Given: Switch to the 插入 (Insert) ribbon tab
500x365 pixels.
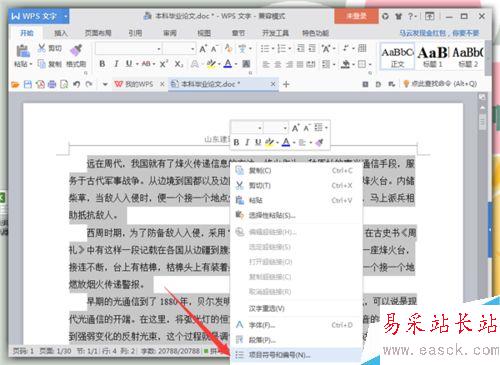Looking at the screenshot, I should pos(61,33).
